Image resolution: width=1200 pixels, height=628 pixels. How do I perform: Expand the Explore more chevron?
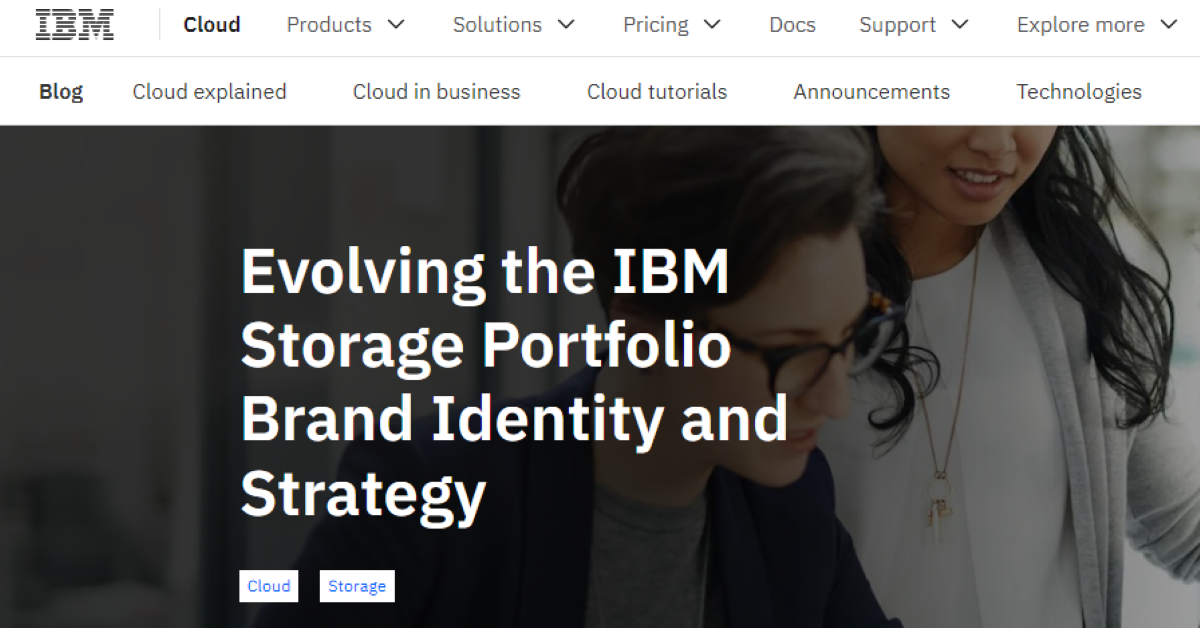pos(1169,25)
